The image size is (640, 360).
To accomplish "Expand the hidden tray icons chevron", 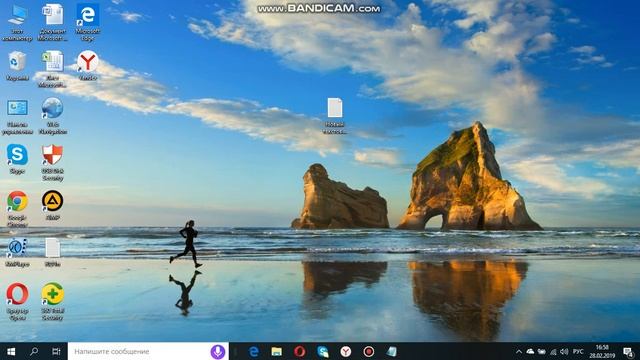I will 519,351.
